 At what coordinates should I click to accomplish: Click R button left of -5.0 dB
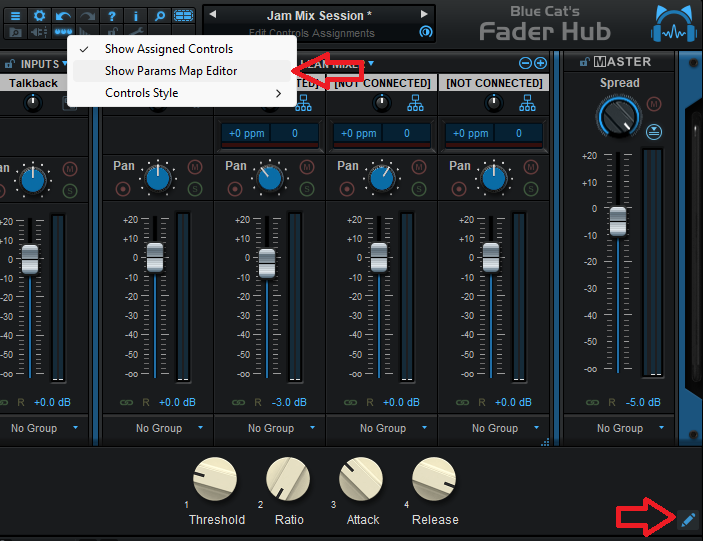click(x=612, y=403)
